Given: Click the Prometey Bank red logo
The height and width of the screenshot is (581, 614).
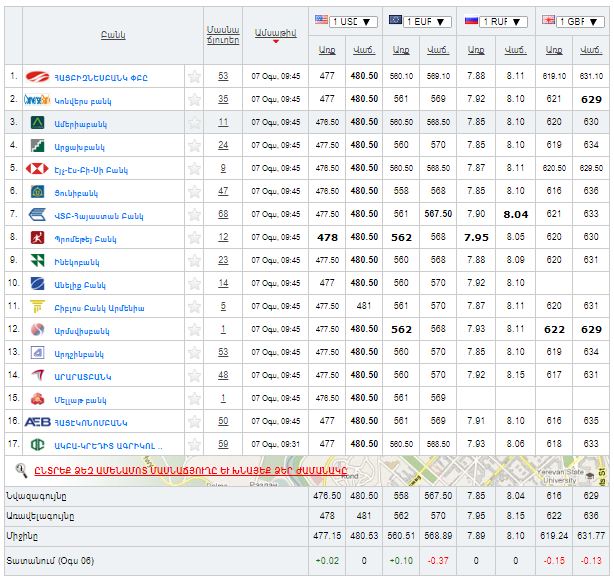Looking at the screenshot, I should click(x=38, y=237).
